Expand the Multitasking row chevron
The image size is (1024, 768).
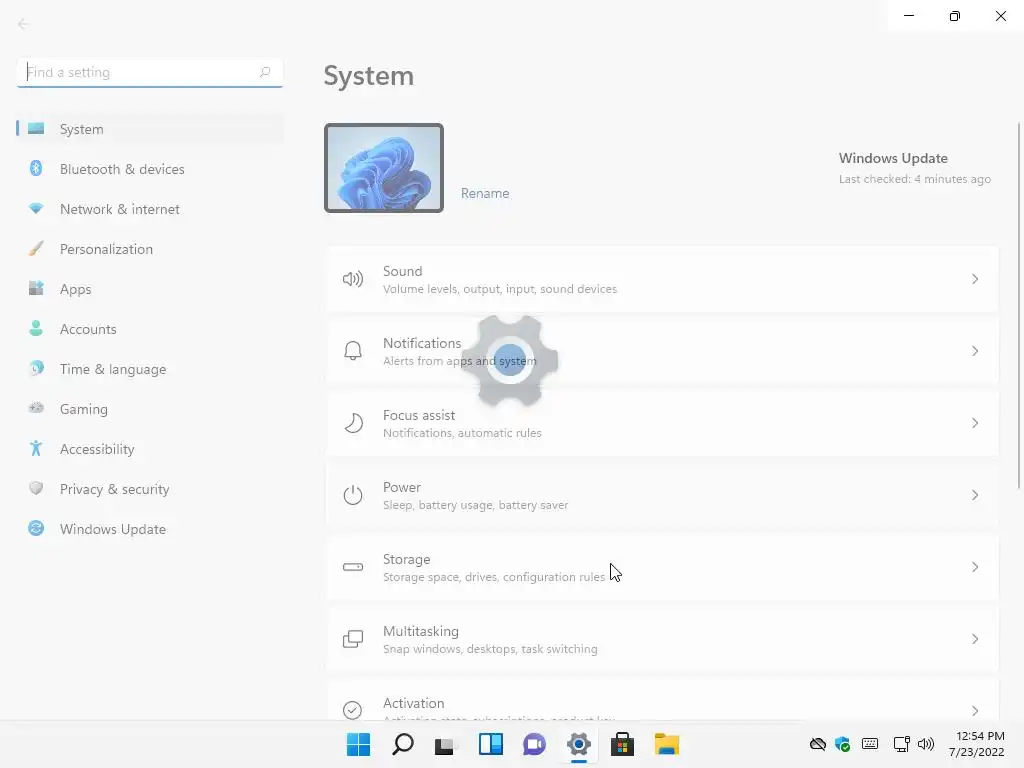[975, 639]
